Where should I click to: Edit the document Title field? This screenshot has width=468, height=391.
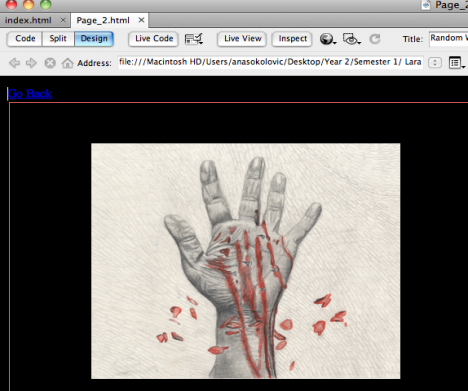[448, 38]
